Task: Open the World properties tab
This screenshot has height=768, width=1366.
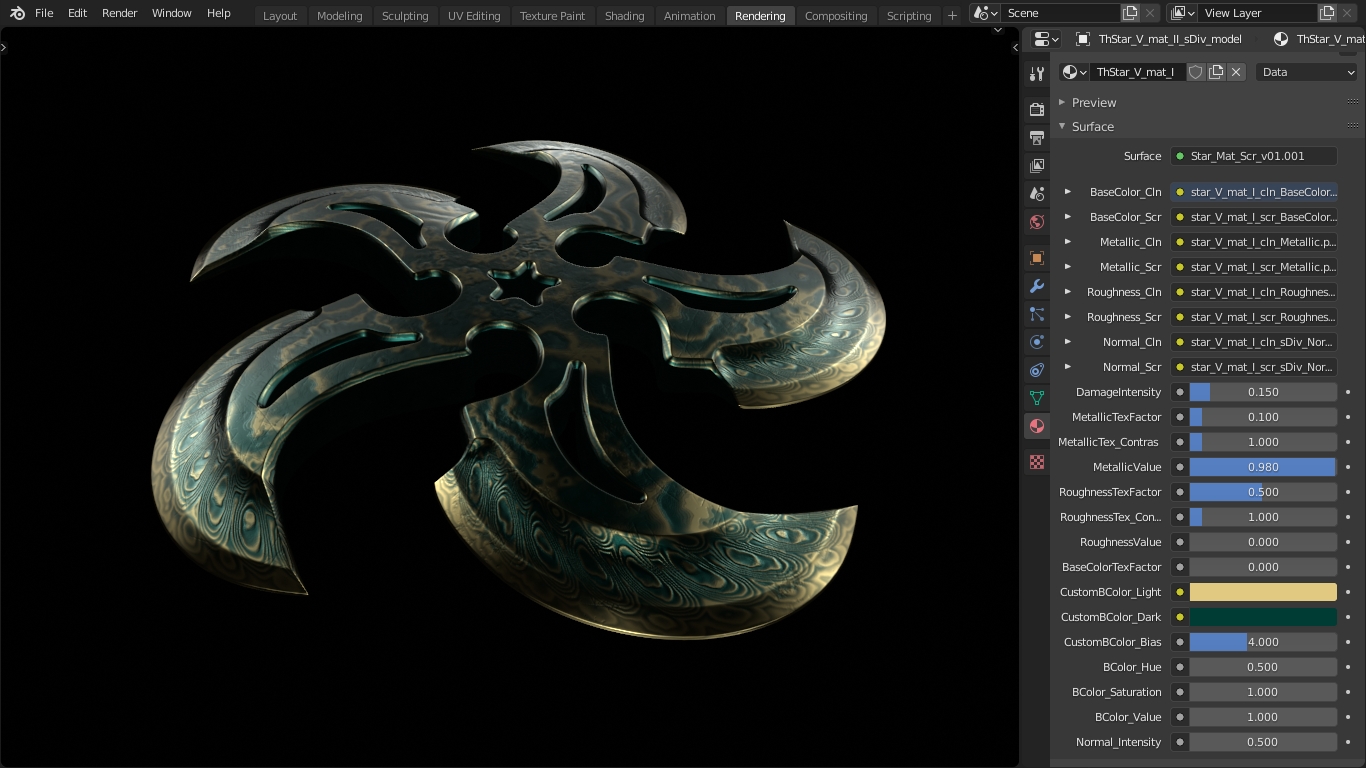Action: coord(1037,222)
